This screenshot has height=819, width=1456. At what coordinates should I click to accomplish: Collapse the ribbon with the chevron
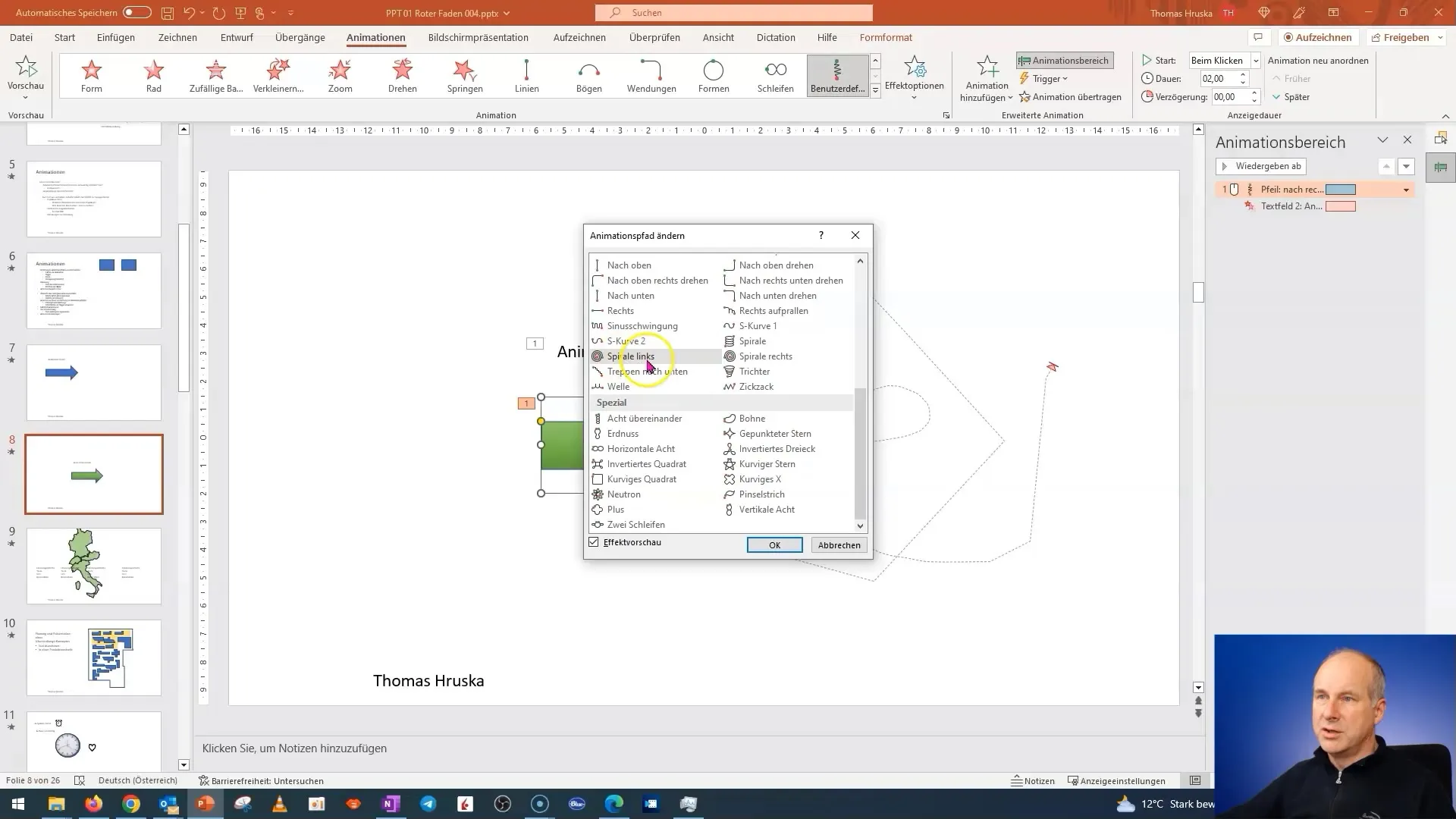[x=1445, y=116]
